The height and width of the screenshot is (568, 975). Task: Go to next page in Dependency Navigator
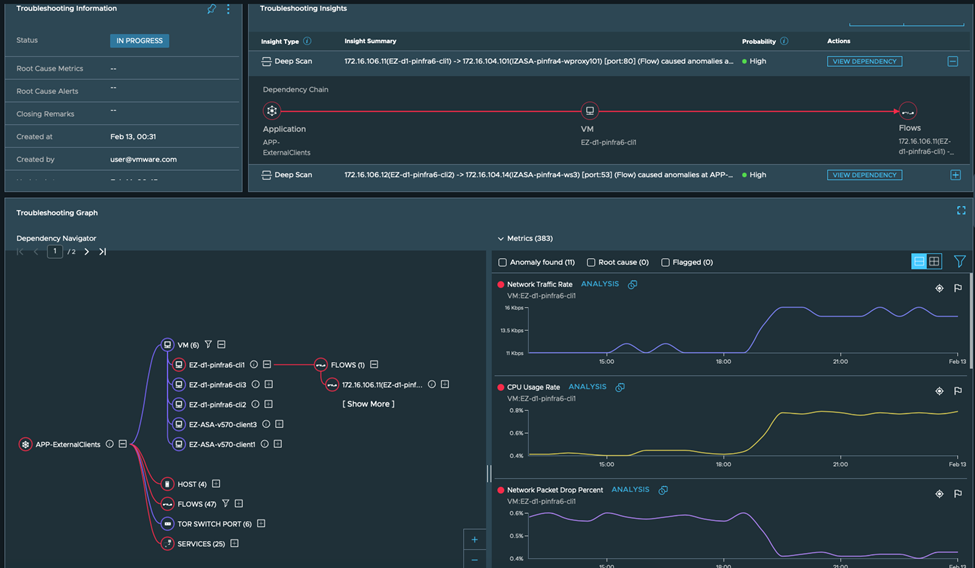coord(86,252)
